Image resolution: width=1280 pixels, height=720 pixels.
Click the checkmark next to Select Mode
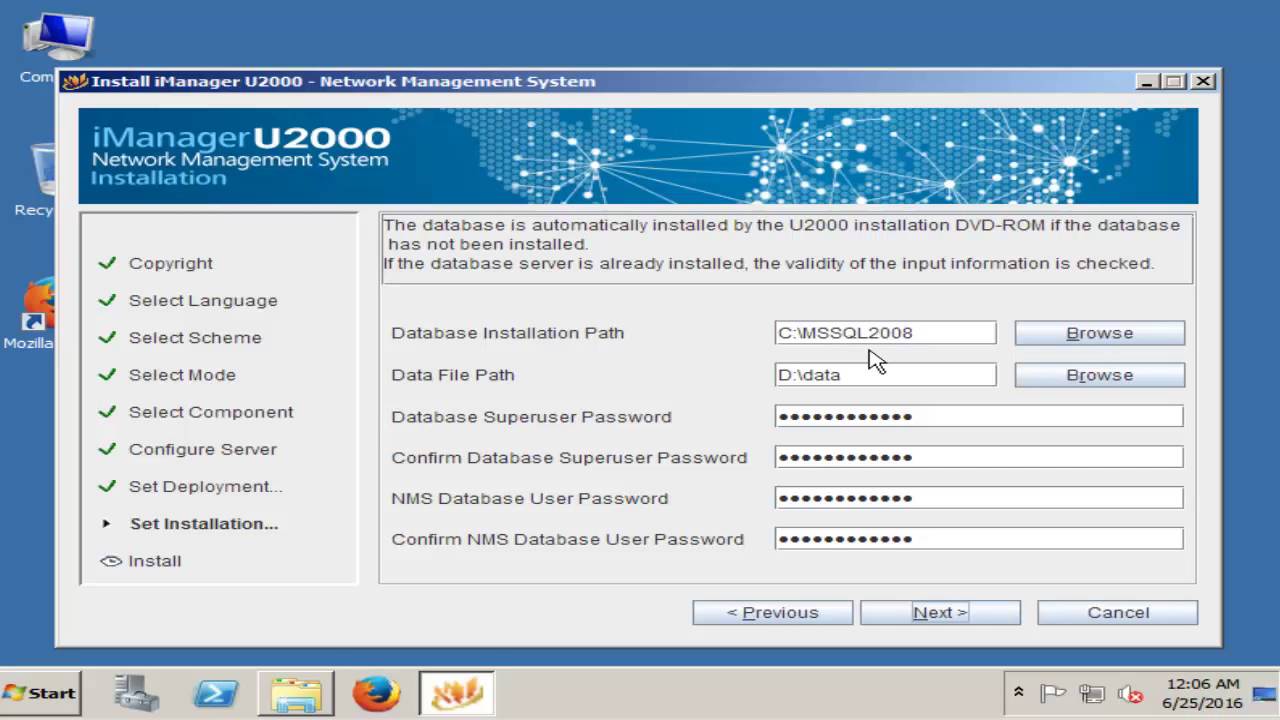click(107, 375)
